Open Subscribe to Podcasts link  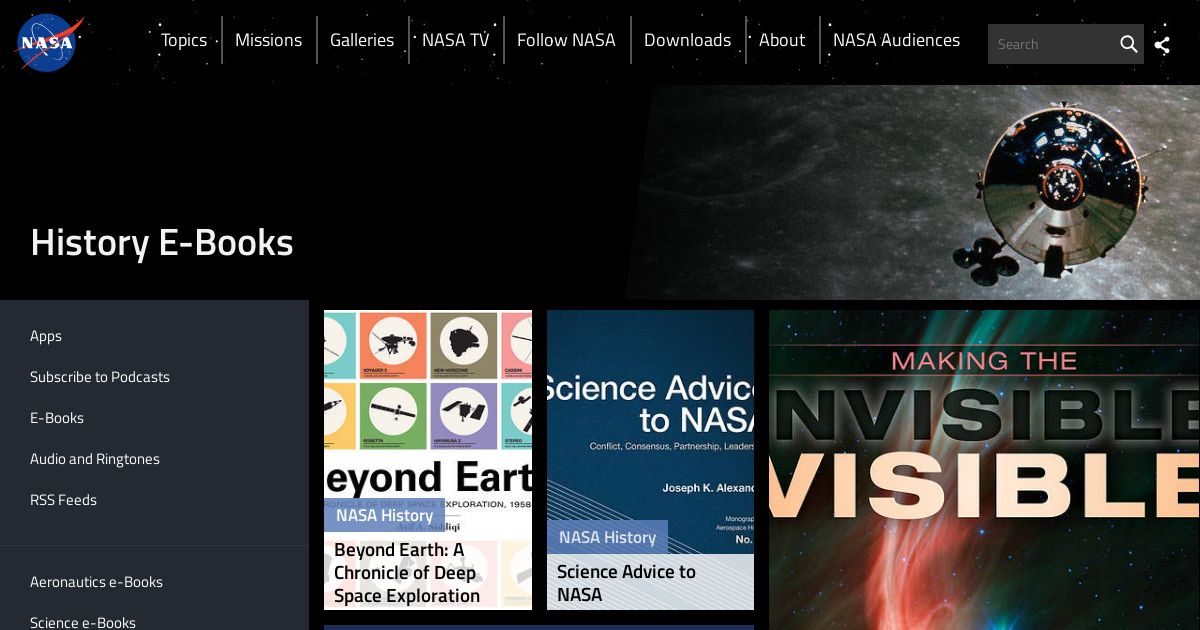tap(100, 377)
